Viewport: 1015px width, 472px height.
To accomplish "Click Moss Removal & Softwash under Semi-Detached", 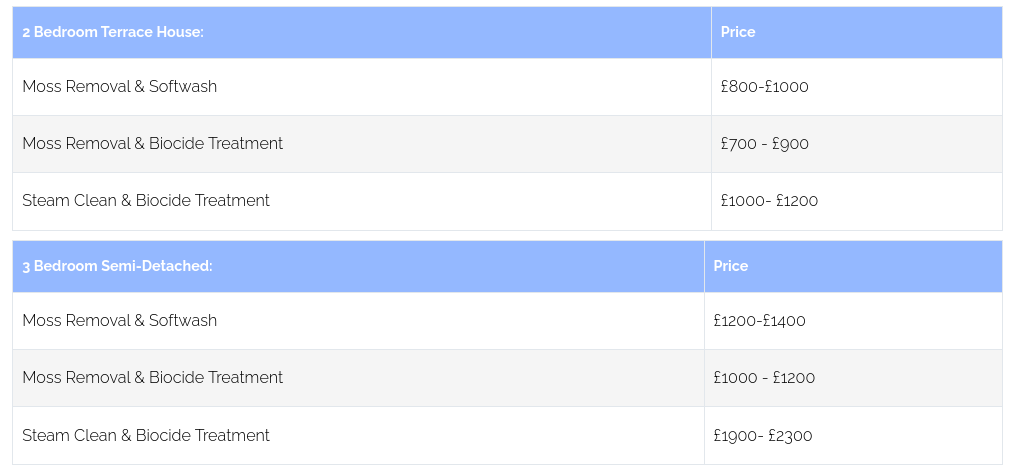I will point(120,321).
